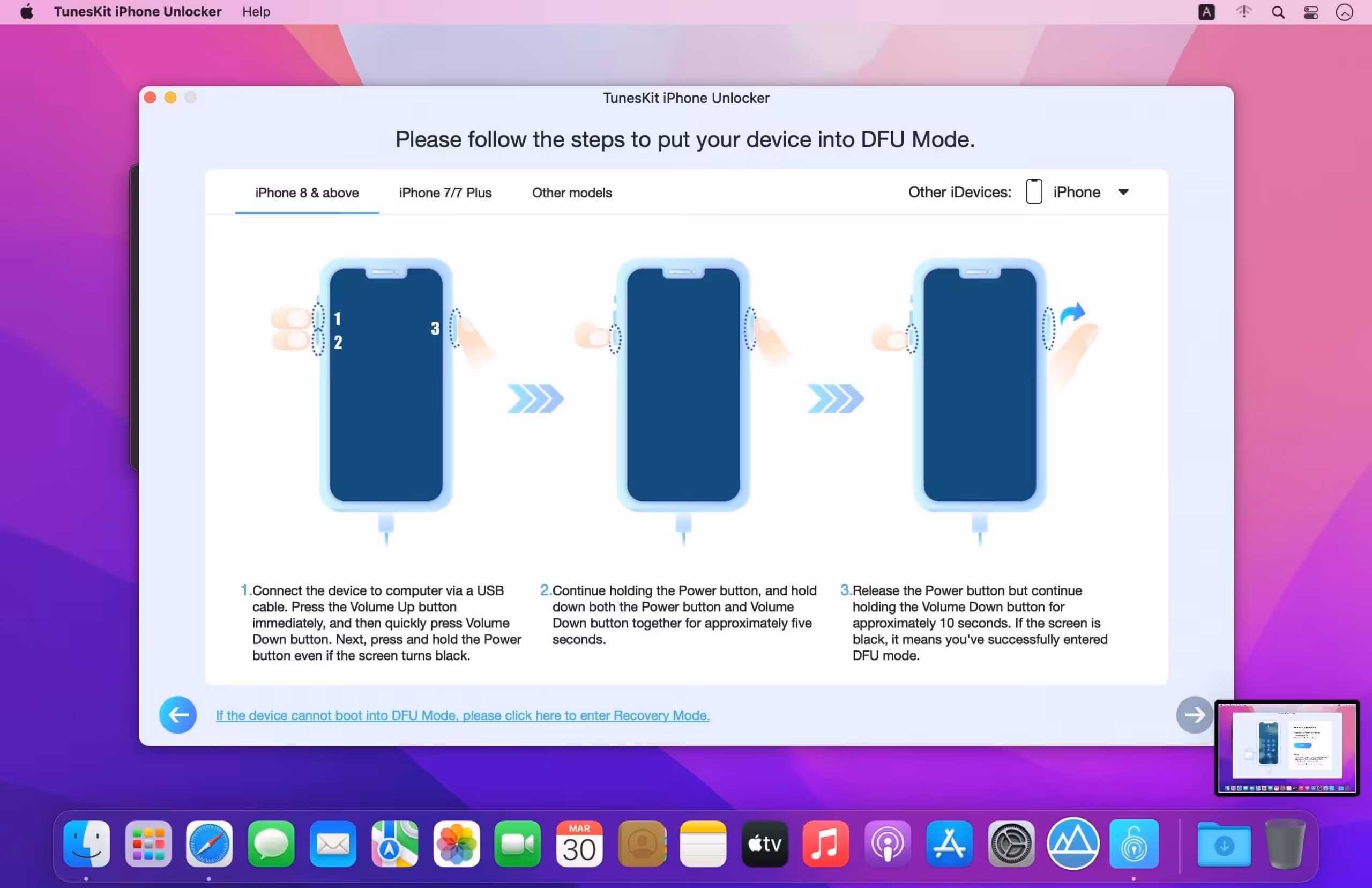Open the Downloads folder in dock
This screenshot has height=888, width=1372.
tap(1224, 843)
